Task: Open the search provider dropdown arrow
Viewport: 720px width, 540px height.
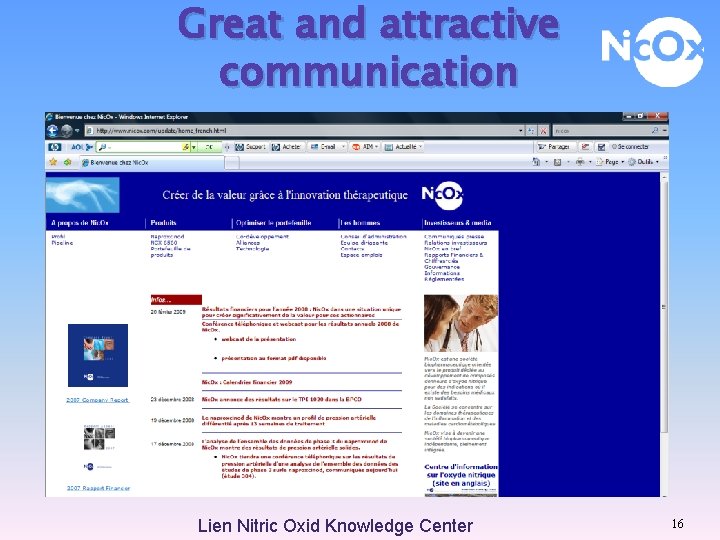Action: pyautogui.click(x=664, y=131)
